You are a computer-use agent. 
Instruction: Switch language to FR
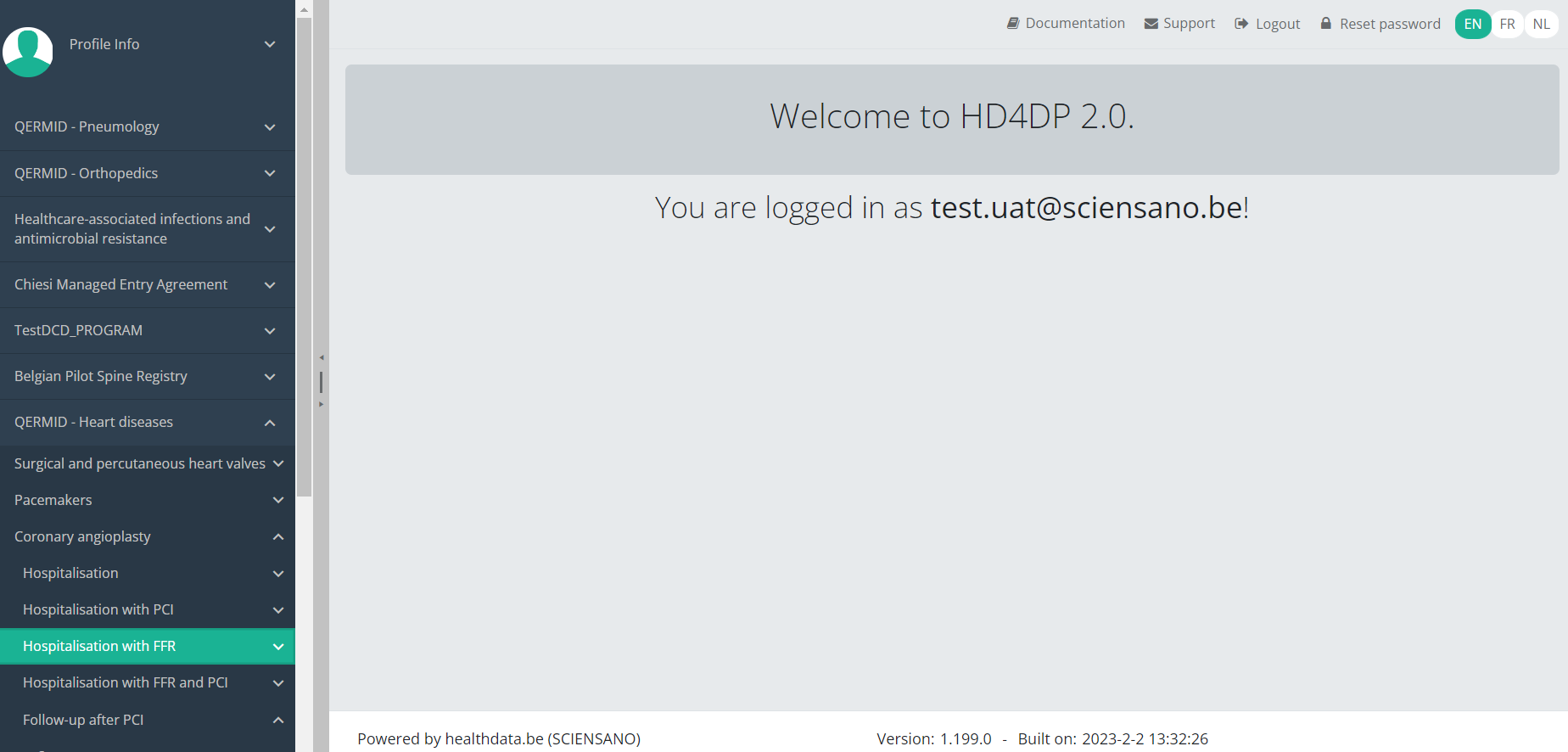pos(1507,24)
